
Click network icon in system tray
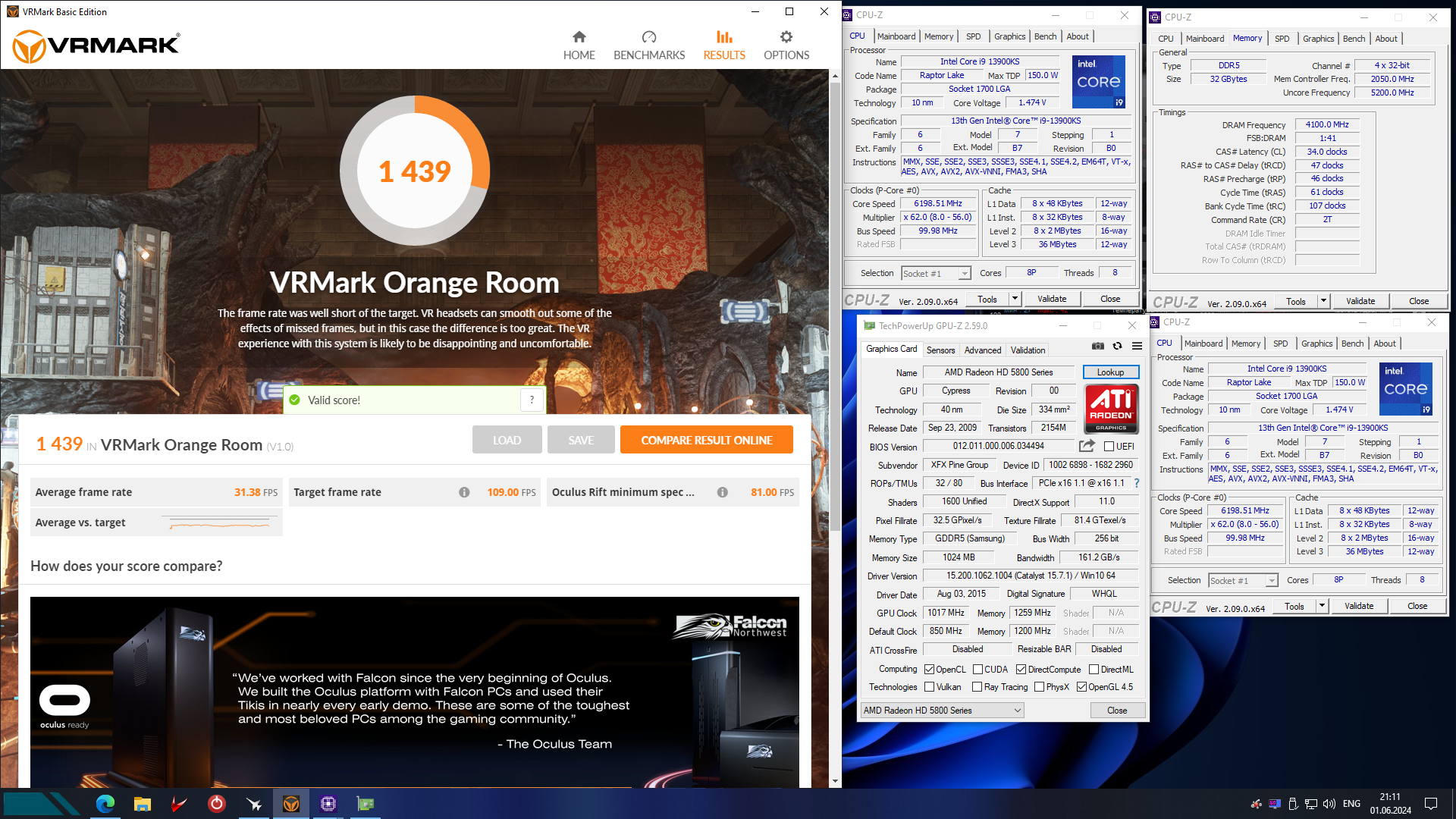coord(1310,804)
